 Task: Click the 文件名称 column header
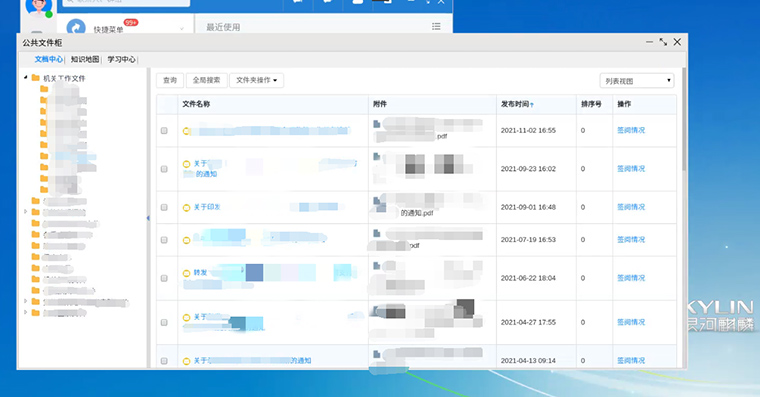coord(196,104)
